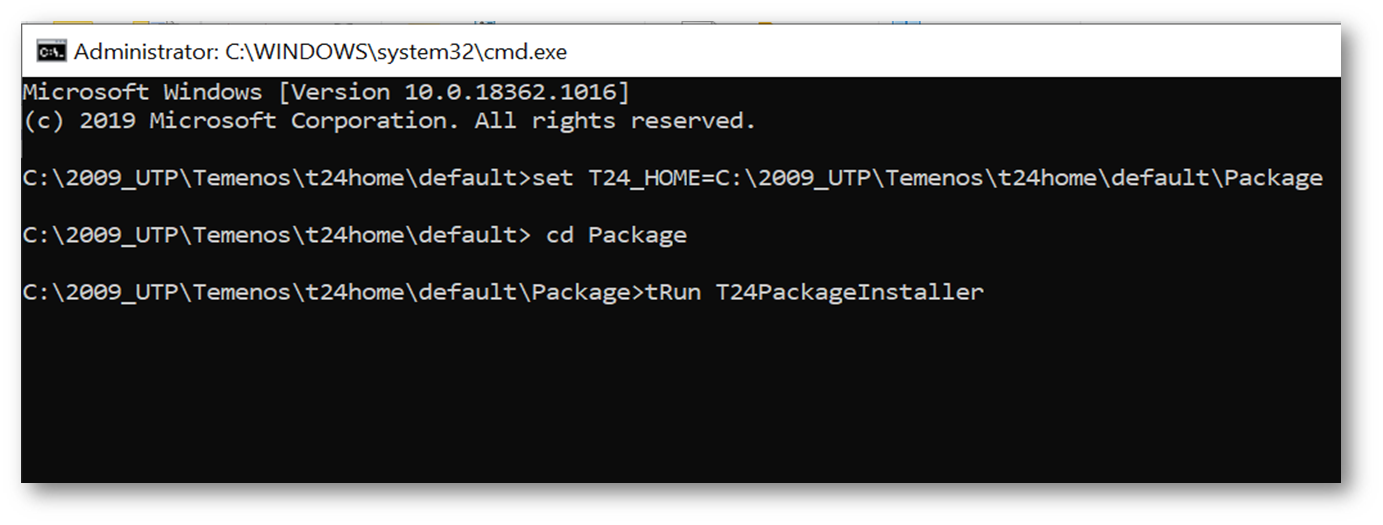Click the "All rights reserved." text
Image resolution: width=1383 pixels, height=525 pixels.
click(615, 122)
